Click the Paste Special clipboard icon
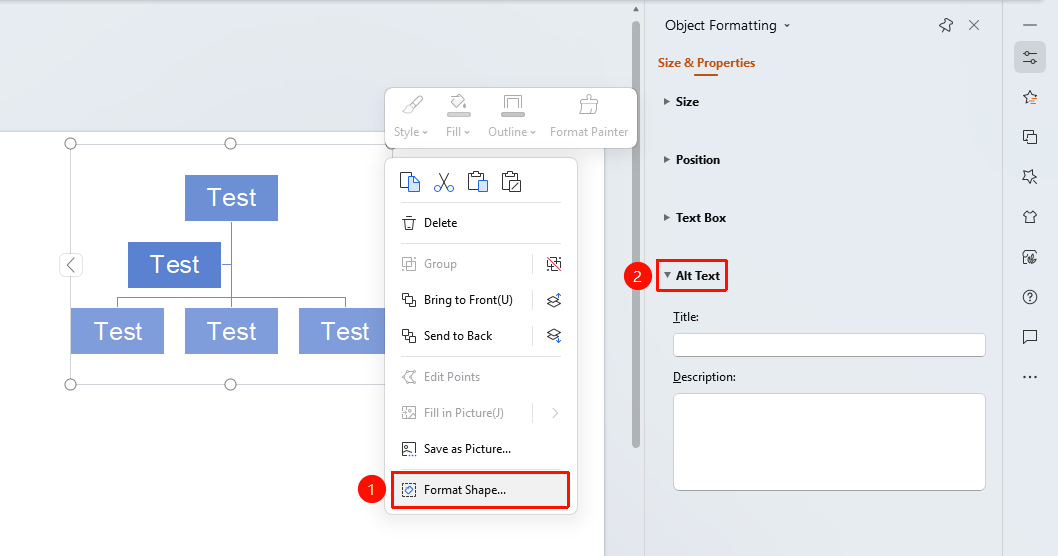The width and height of the screenshot is (1058, 556). [x=511, y=182]
